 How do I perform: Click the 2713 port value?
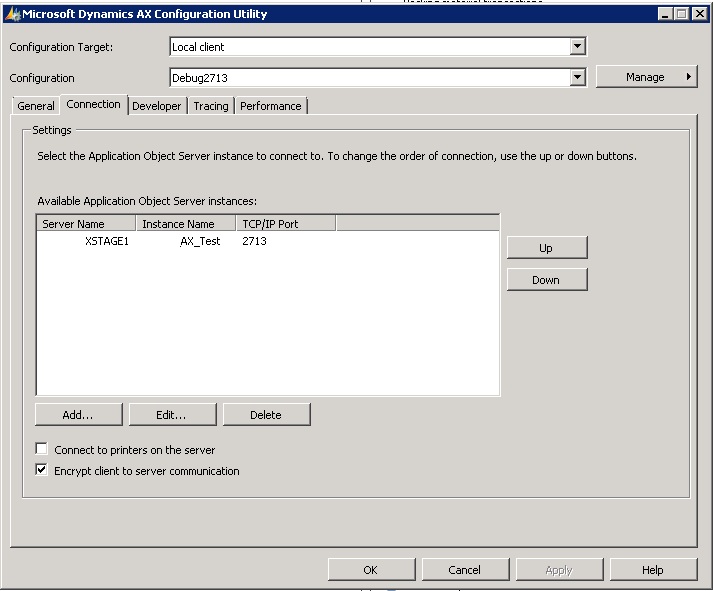[x=254, y=241]
